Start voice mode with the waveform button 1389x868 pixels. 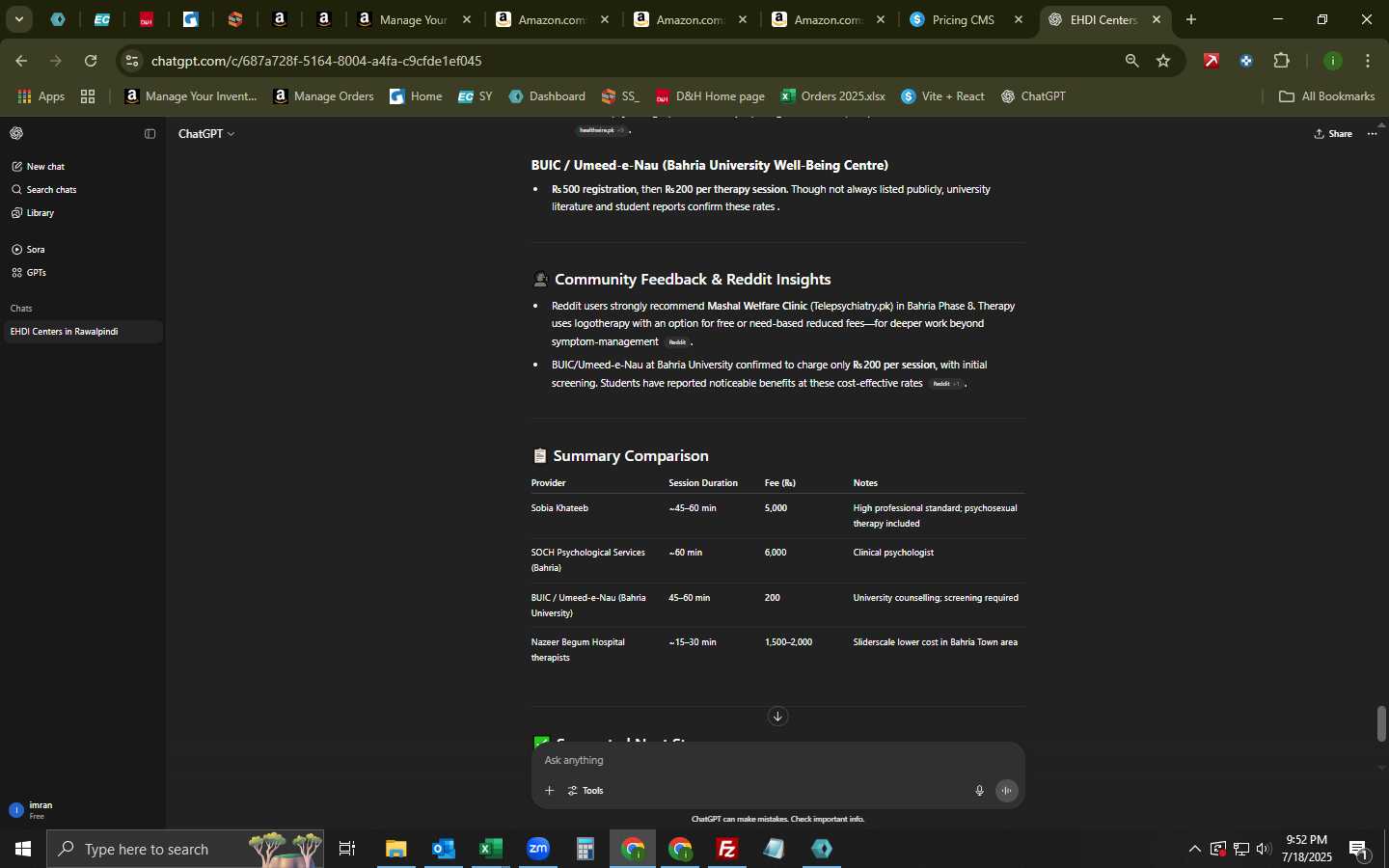point(1006,791)
